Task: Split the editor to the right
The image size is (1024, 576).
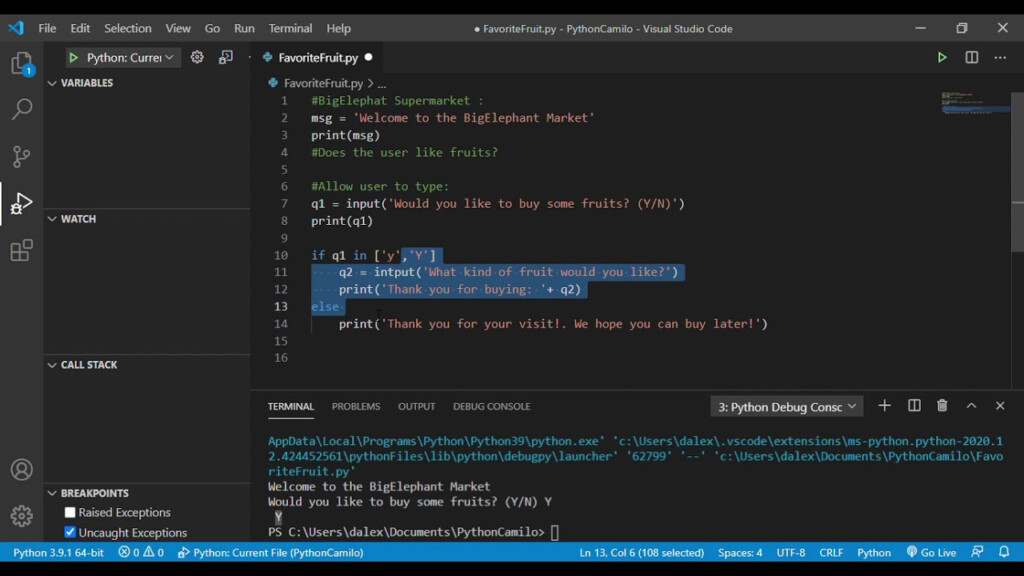Action: [972, 57]
